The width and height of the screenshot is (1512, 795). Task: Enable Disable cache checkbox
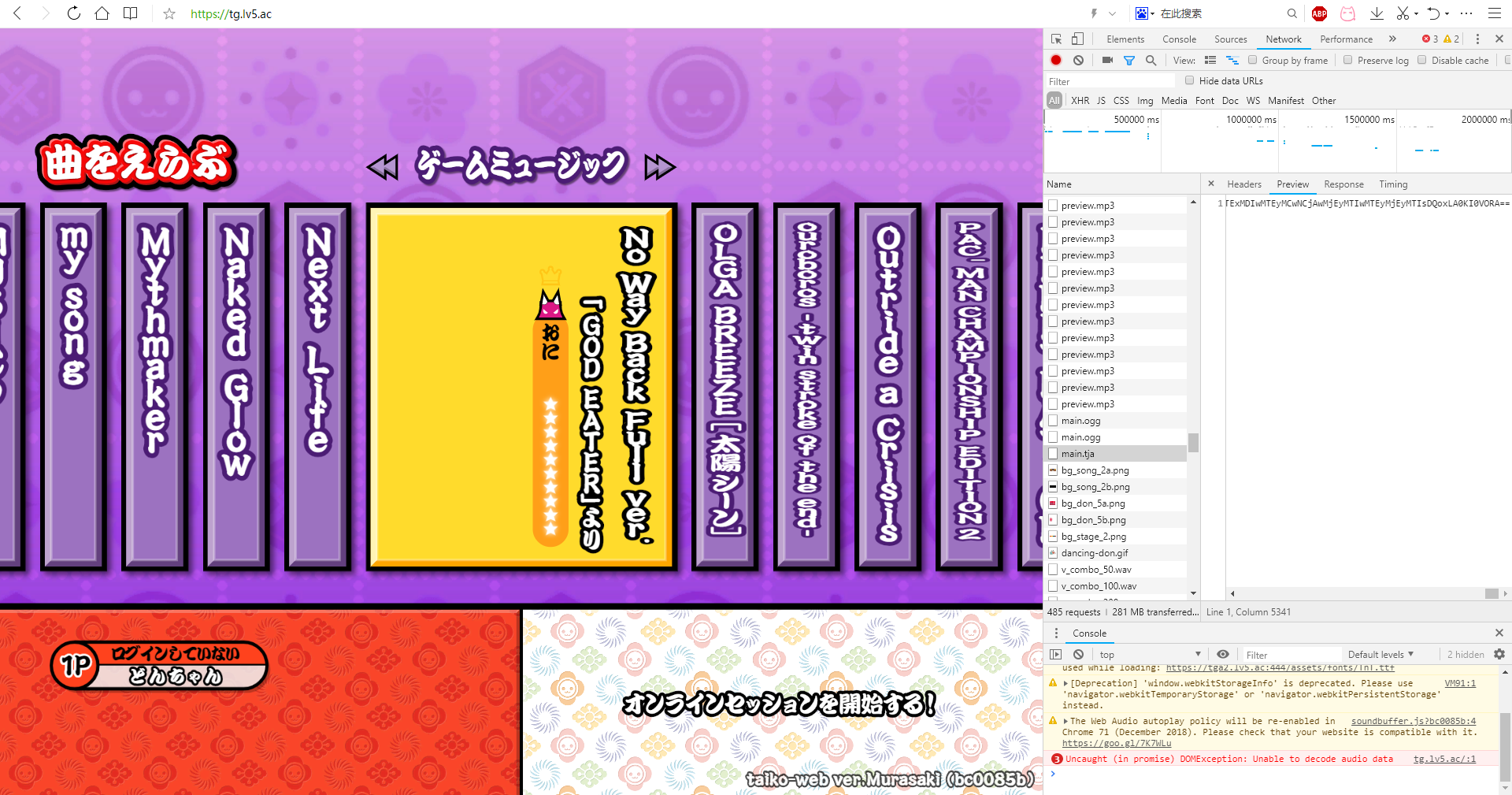(1421, 60)
